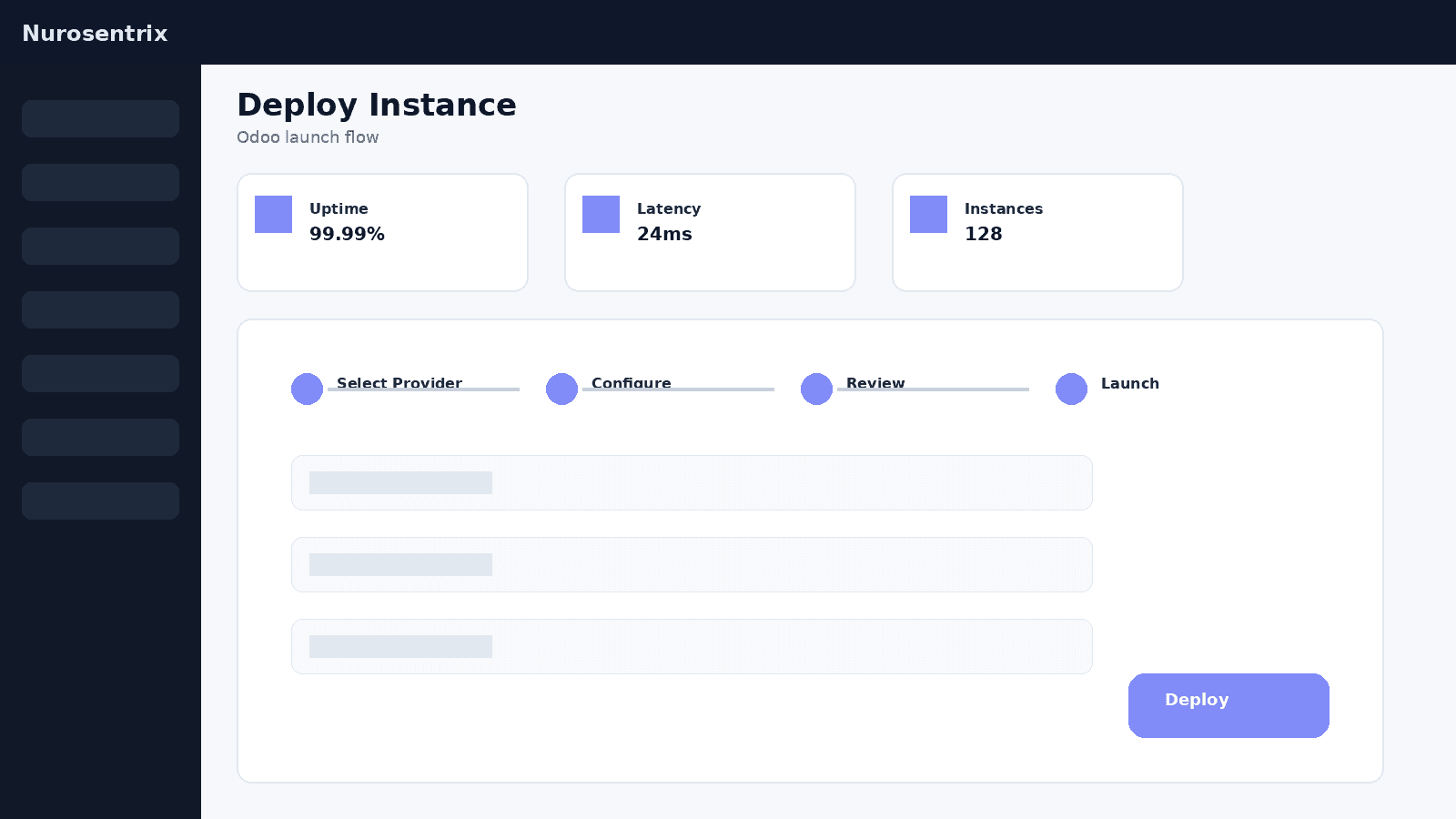Image resolution: width=1456 pixels, height=819 pixels.
Task: Select the Review step circle
Action: [816, 389]
